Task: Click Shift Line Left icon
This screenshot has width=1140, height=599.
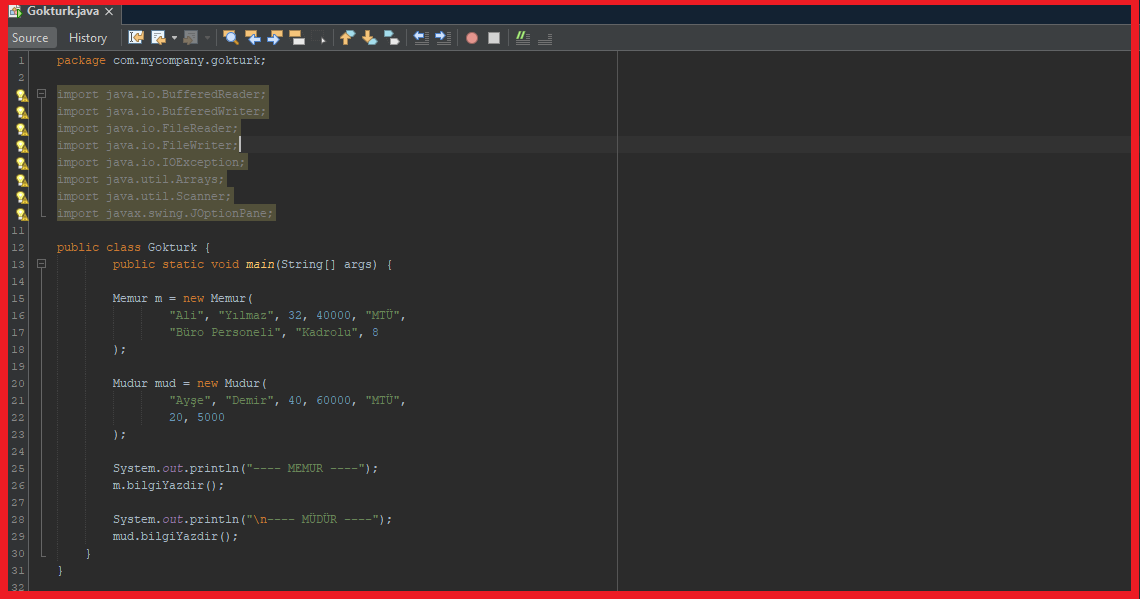Action: [421, 38]
